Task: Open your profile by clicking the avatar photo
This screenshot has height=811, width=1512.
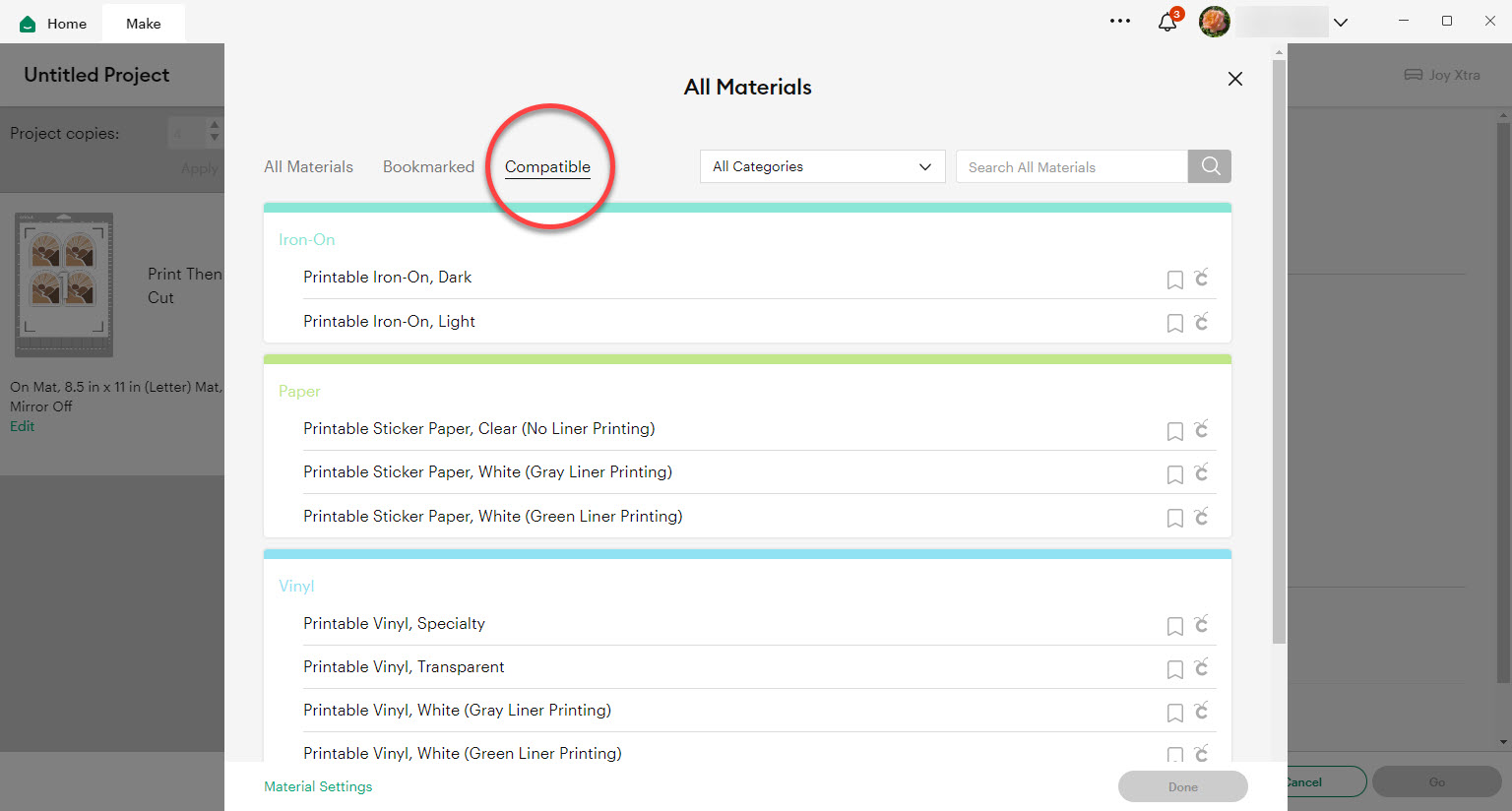Action: 1214,21
